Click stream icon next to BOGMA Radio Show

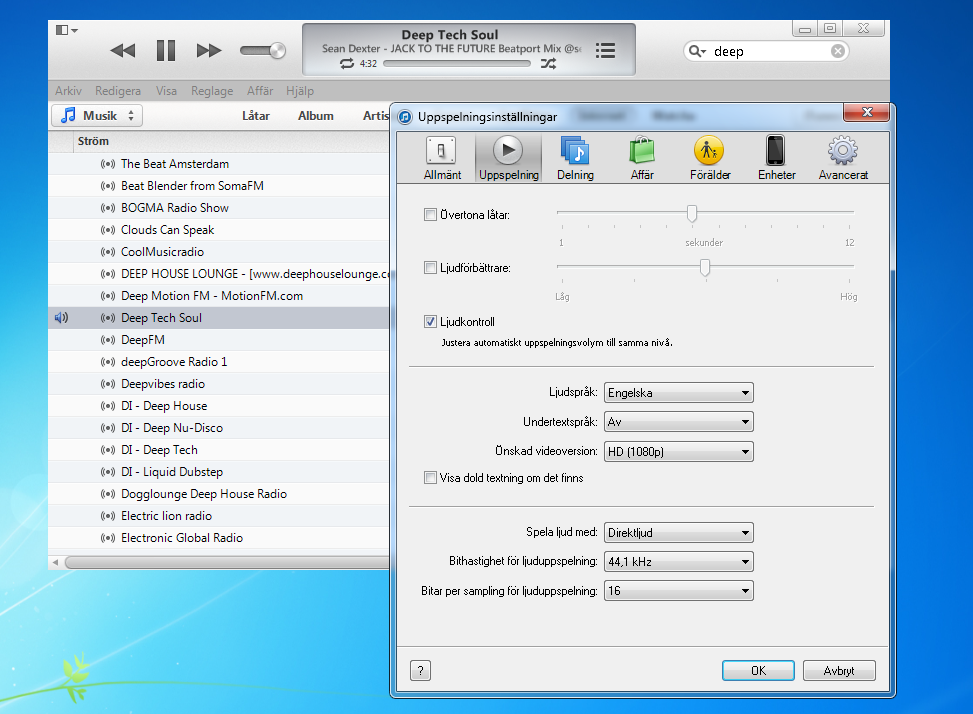[x=108, y=208]
